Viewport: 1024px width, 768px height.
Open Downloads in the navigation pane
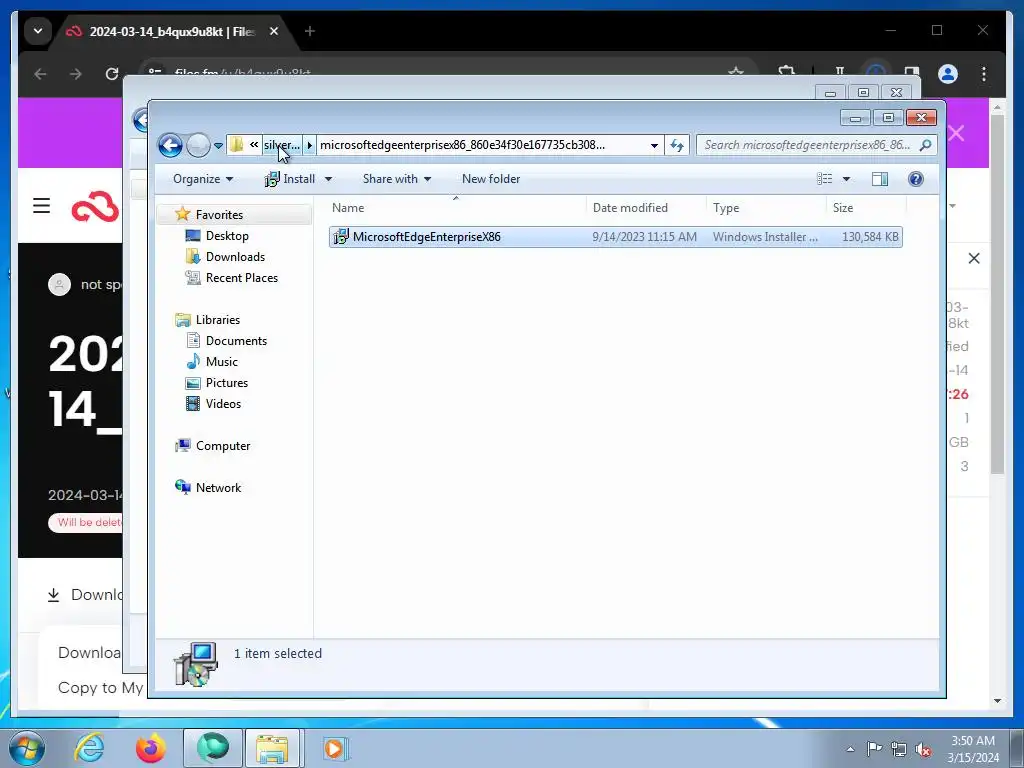click(235, 257)
